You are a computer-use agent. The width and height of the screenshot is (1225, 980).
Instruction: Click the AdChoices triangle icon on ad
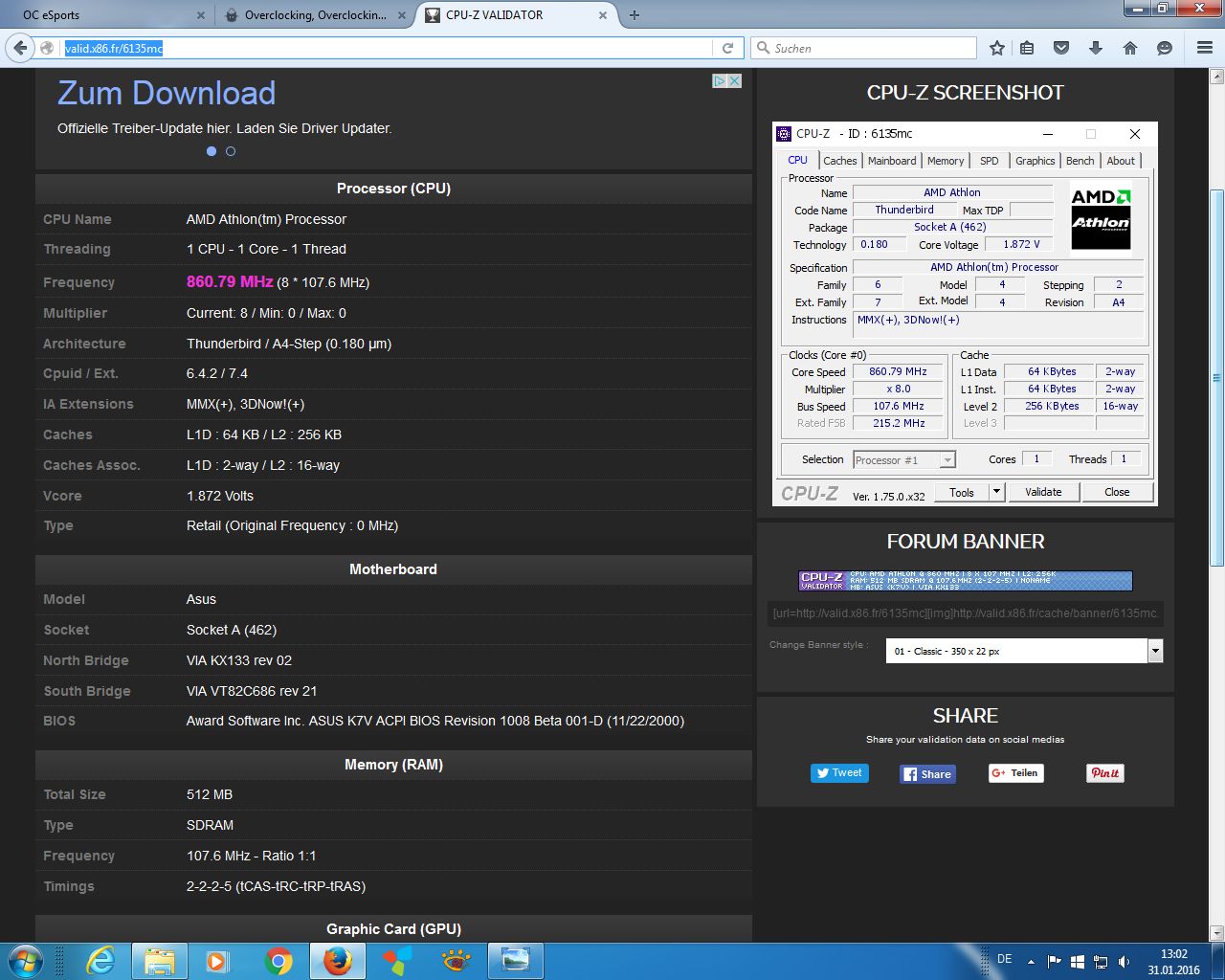(720, 81)
